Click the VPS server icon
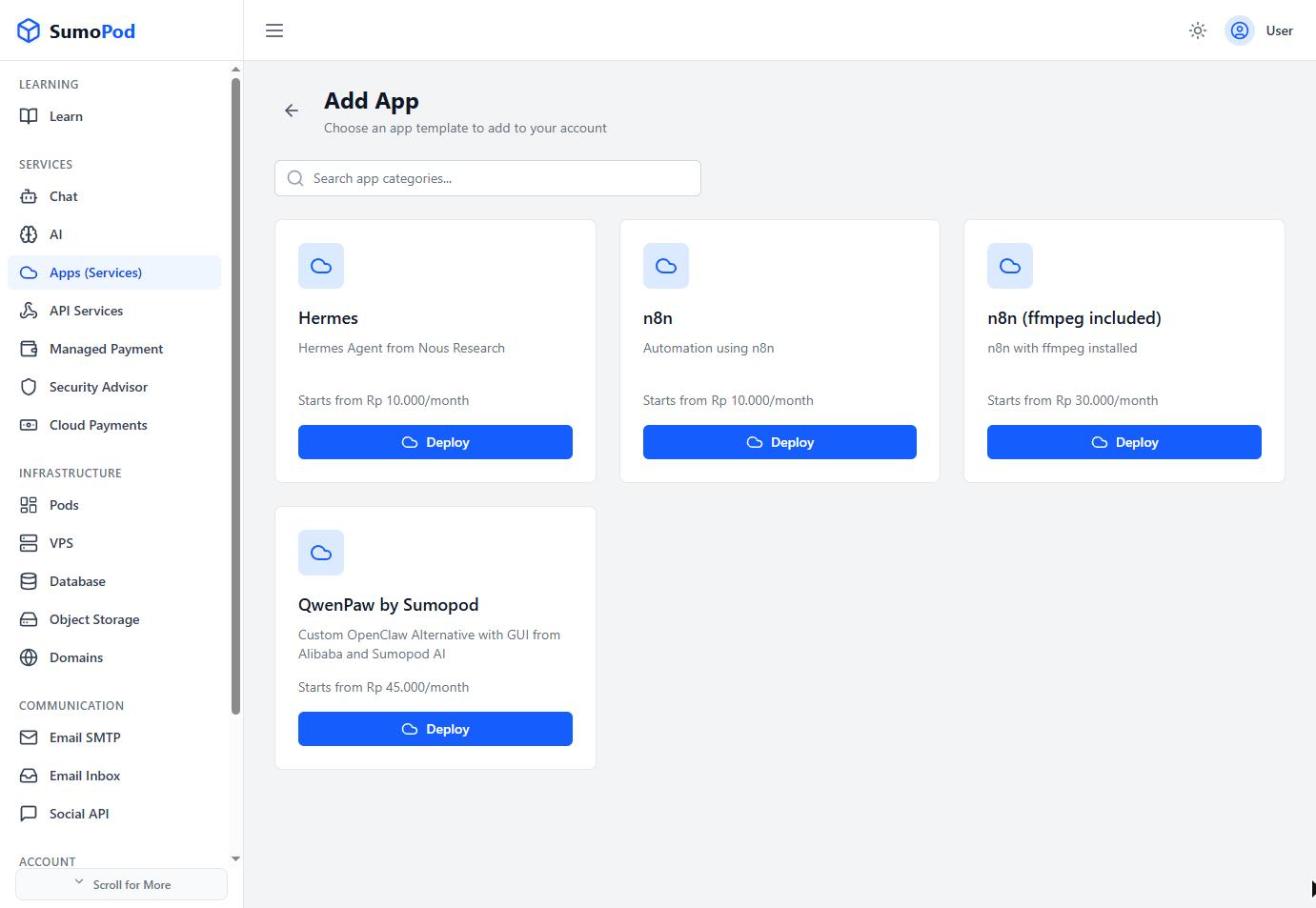 [29, 543]
